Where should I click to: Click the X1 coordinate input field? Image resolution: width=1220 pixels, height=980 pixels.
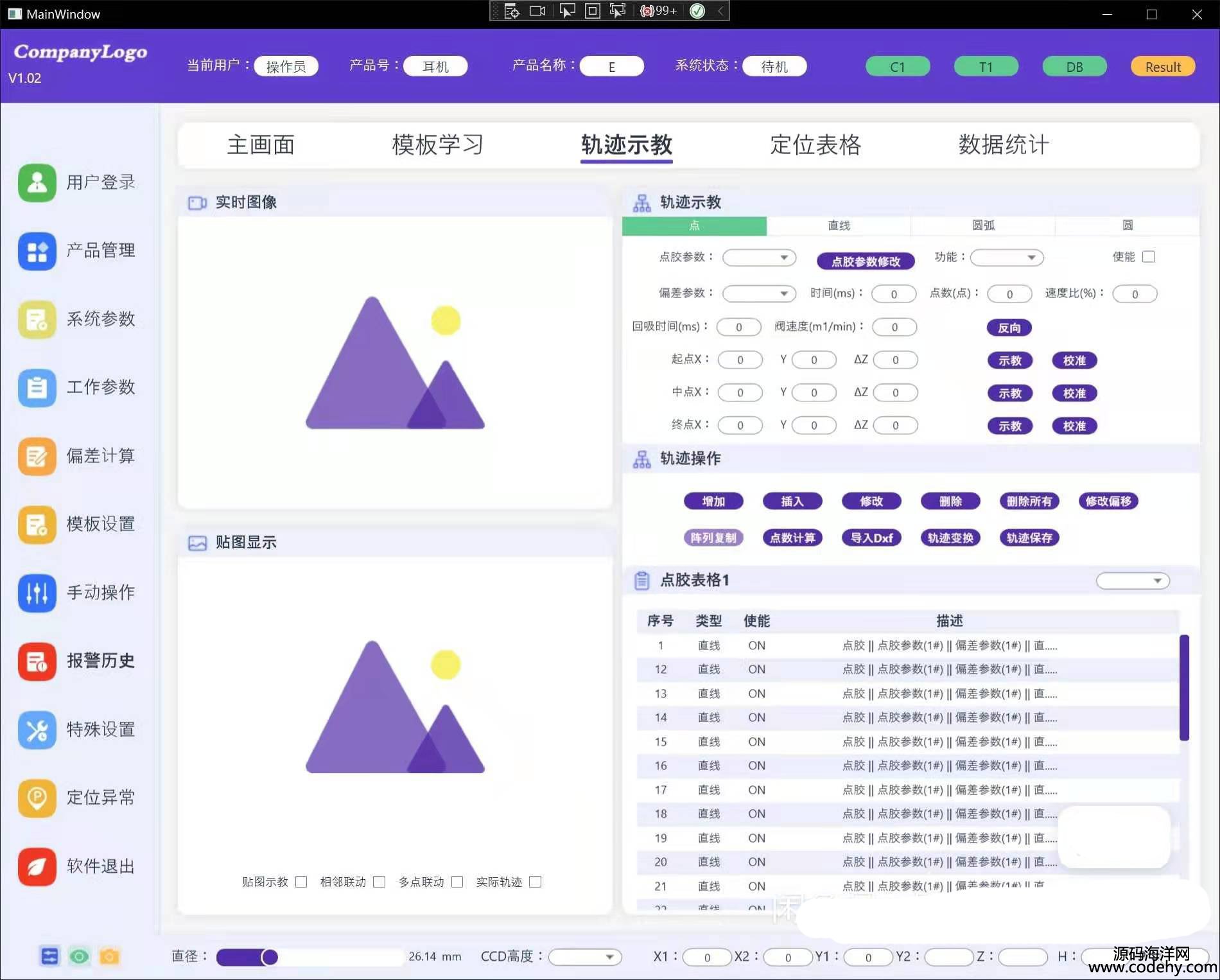pyautogui.click(x=707, y=958)
